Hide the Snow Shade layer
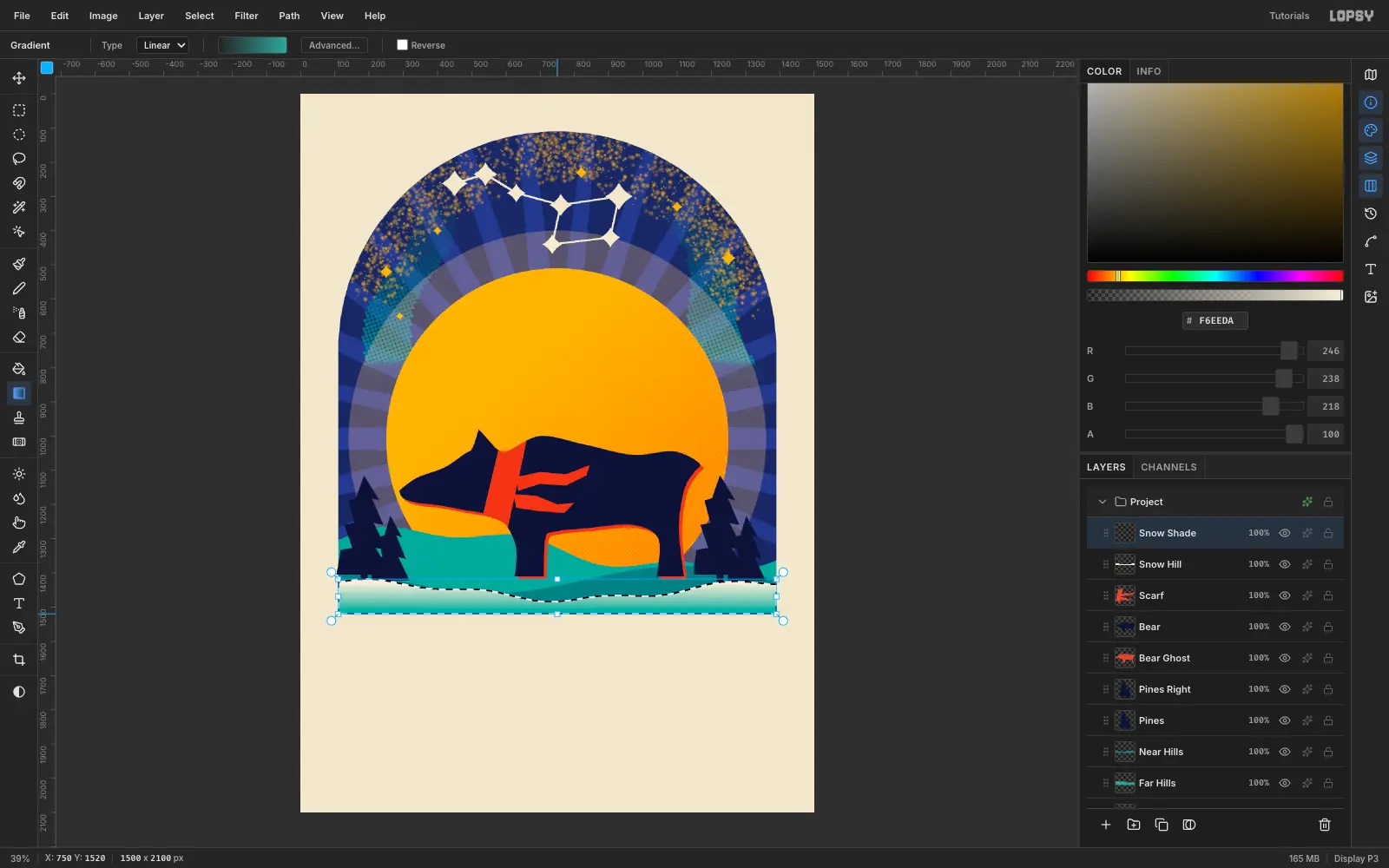The image size is (1389, 868). pos(1285,533)
